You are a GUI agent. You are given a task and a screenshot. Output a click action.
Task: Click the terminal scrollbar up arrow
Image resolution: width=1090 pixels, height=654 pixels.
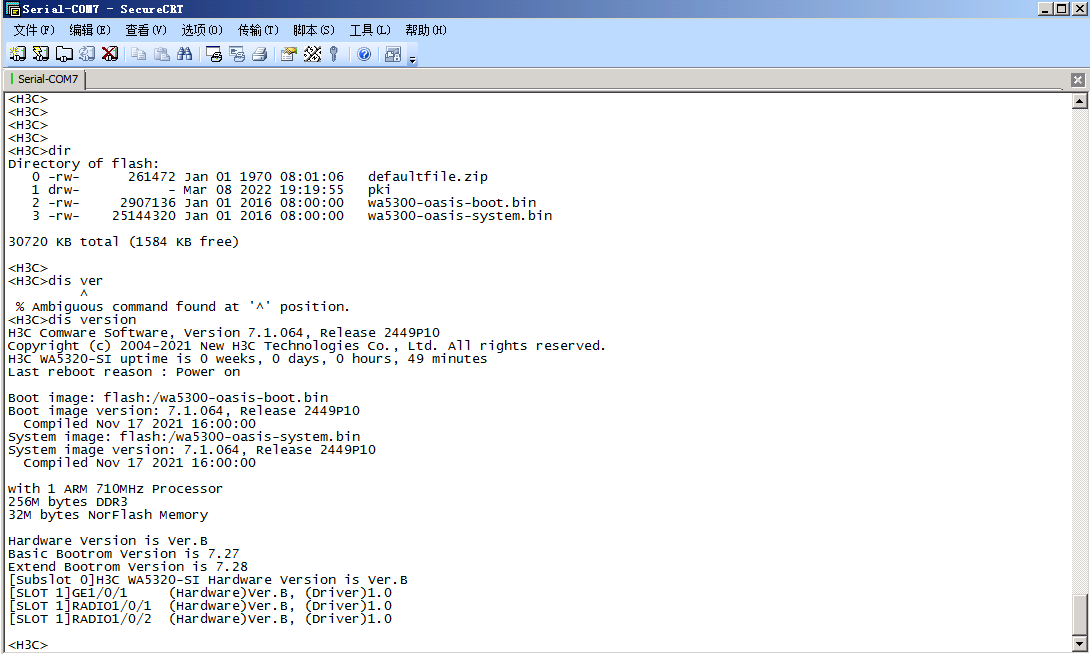point(1079,101)
